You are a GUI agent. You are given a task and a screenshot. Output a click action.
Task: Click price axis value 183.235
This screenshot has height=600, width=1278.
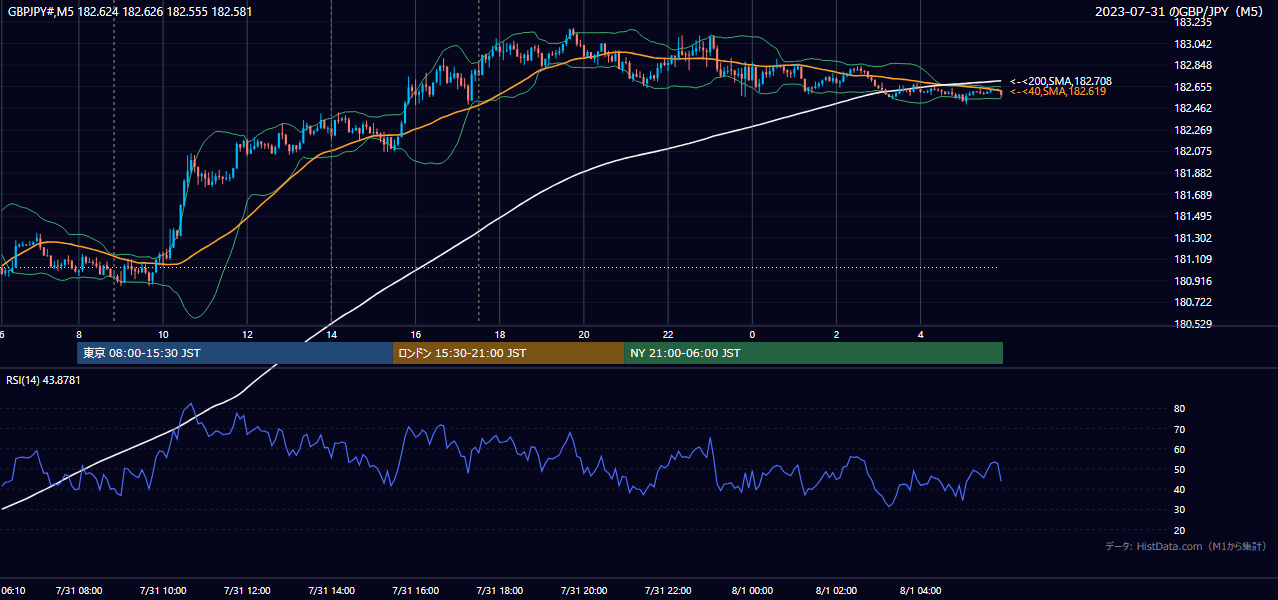click(x=1192, y=22)
